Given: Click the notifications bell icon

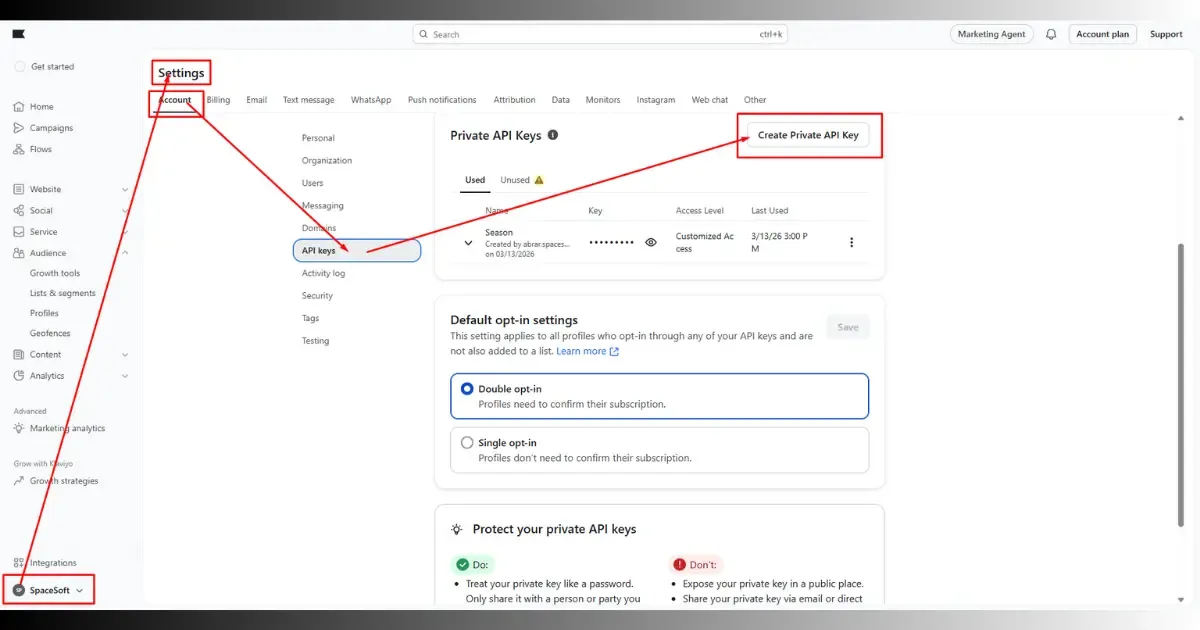Looking at the screenshot, I should (1051, 34).
